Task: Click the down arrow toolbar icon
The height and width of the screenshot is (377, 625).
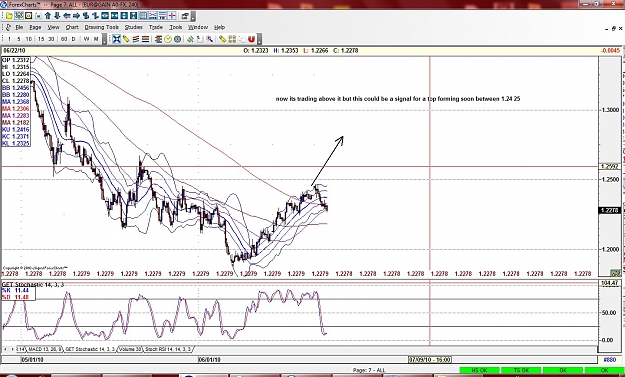Action: pyautogui.click(x=57, y=16)
